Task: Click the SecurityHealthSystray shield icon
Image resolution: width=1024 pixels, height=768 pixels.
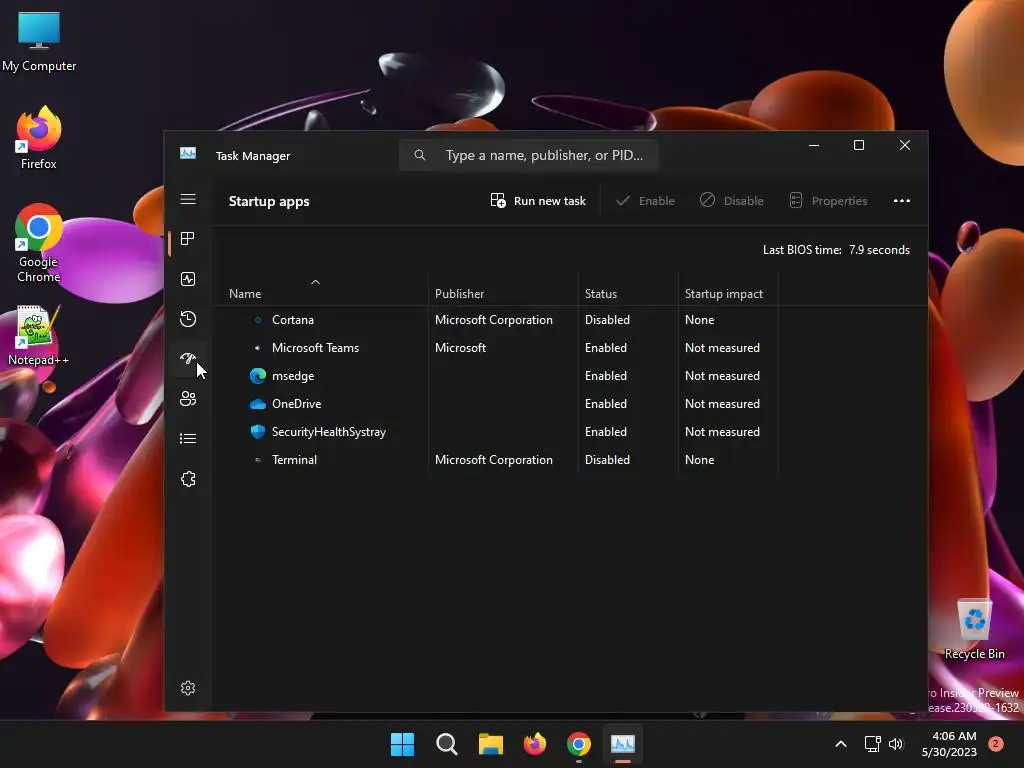Action: pos(258,432)
